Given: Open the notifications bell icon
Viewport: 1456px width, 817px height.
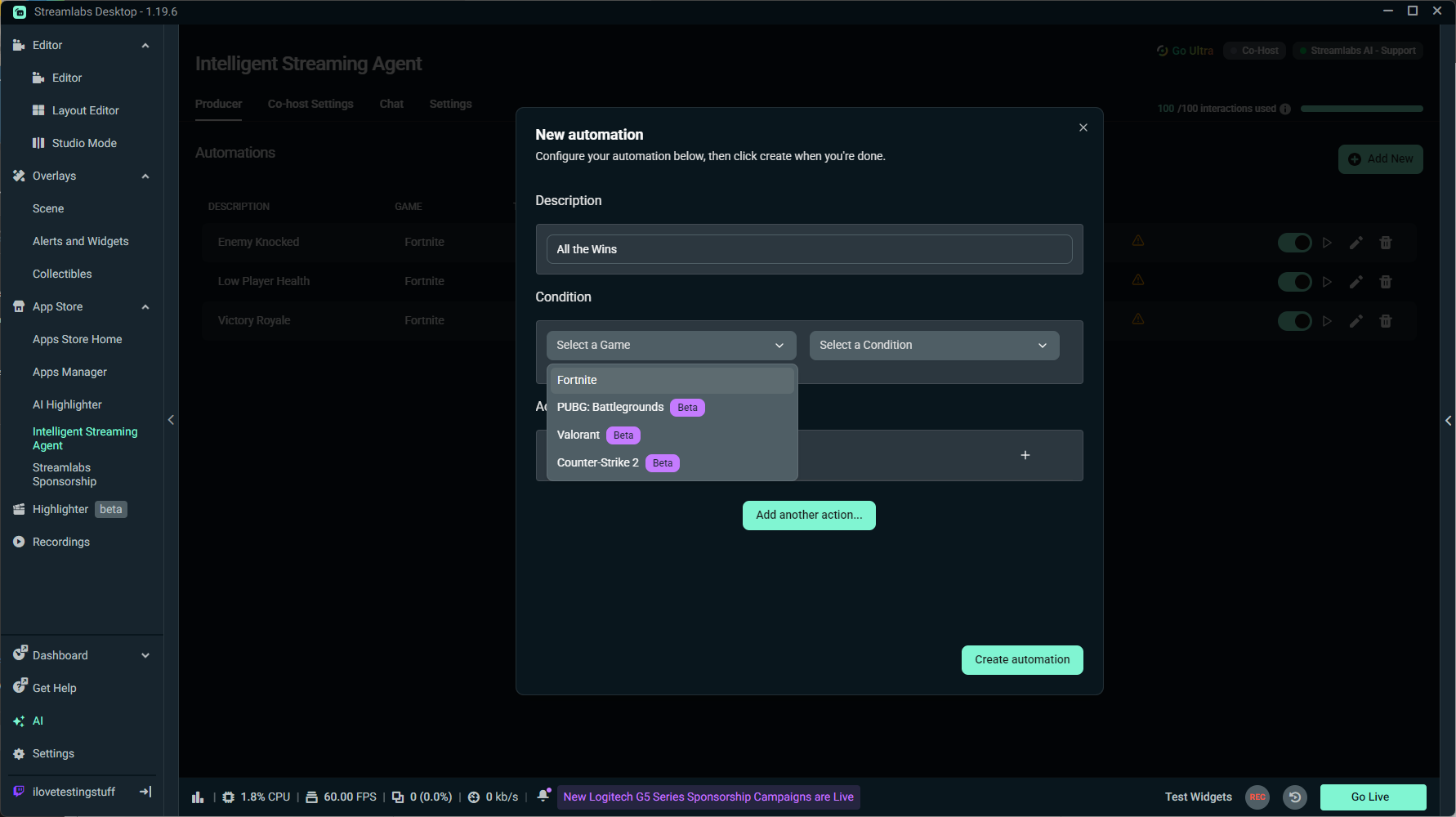Looking at the screenshot, I should [543, 796].
